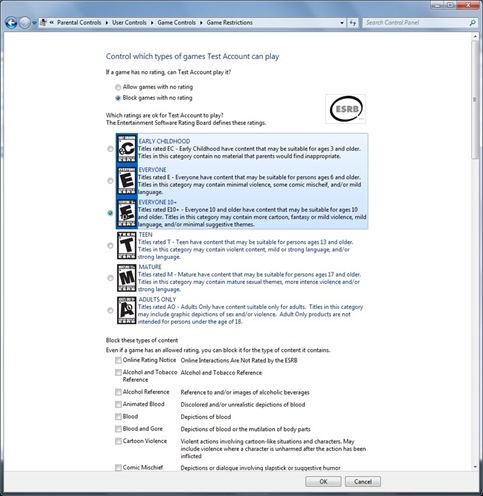Click the T Teen rating icon

point(127,245)
